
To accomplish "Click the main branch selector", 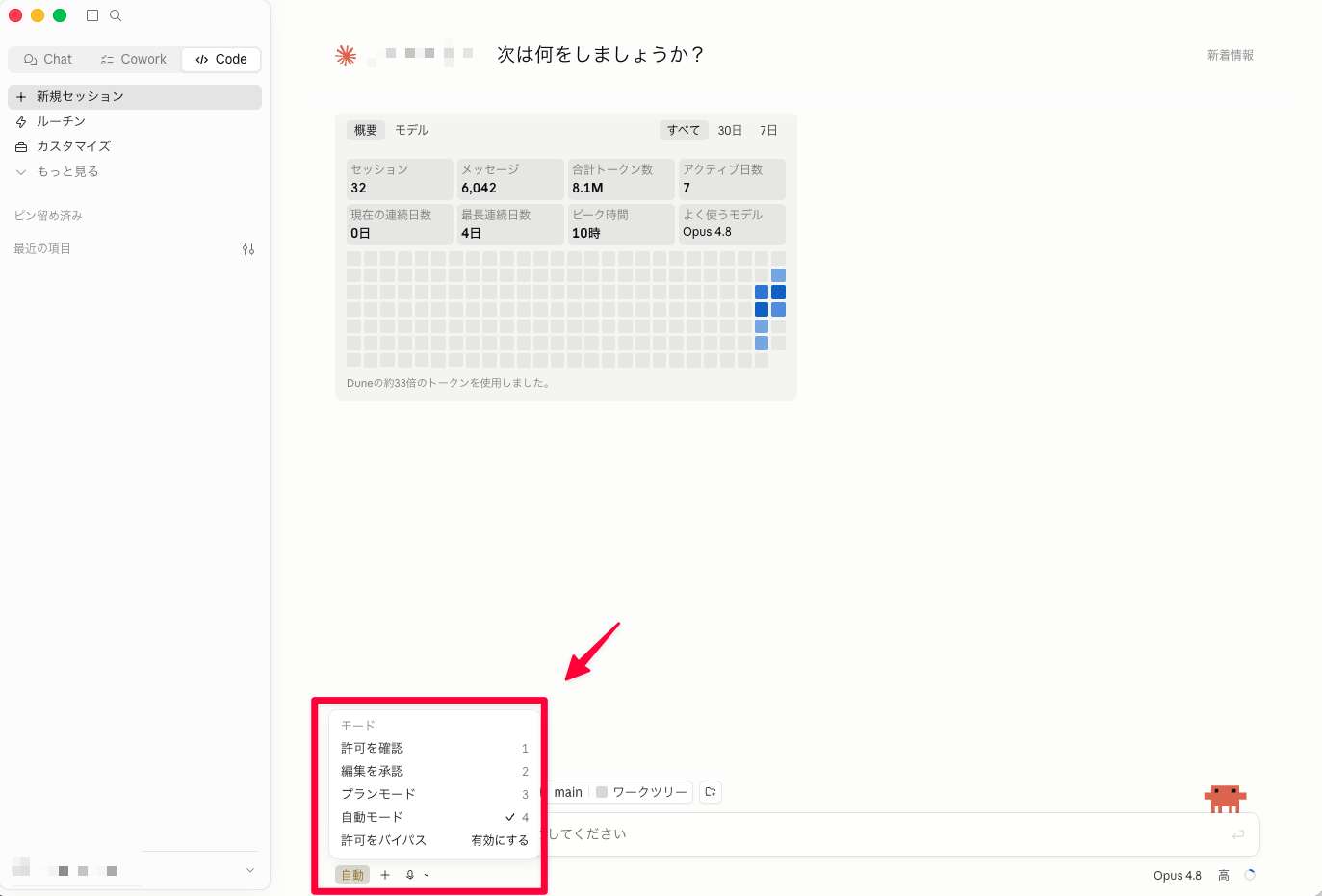I will point(568,792).
